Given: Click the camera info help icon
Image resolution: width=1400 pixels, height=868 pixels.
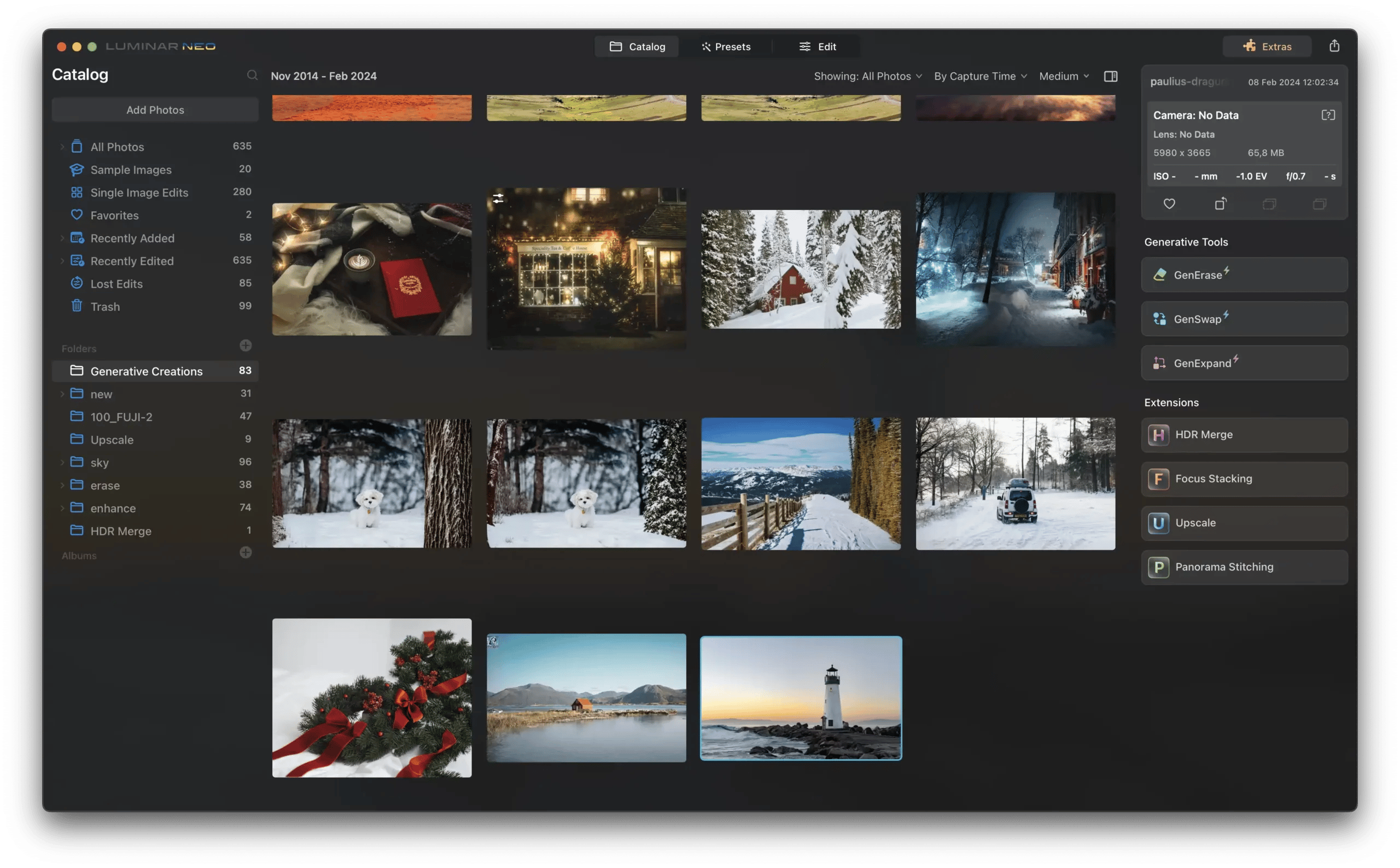Looking at the screenshot, I should click(x=1327, y=115).
